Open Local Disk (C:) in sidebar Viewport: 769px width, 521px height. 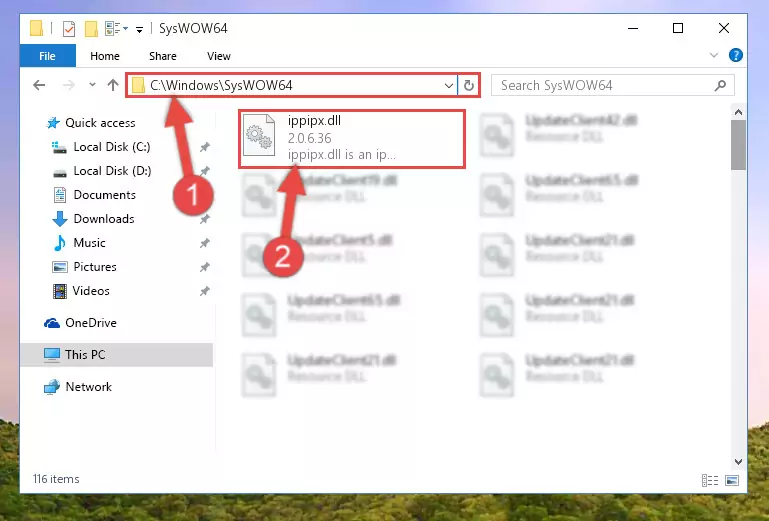[112, 147]
